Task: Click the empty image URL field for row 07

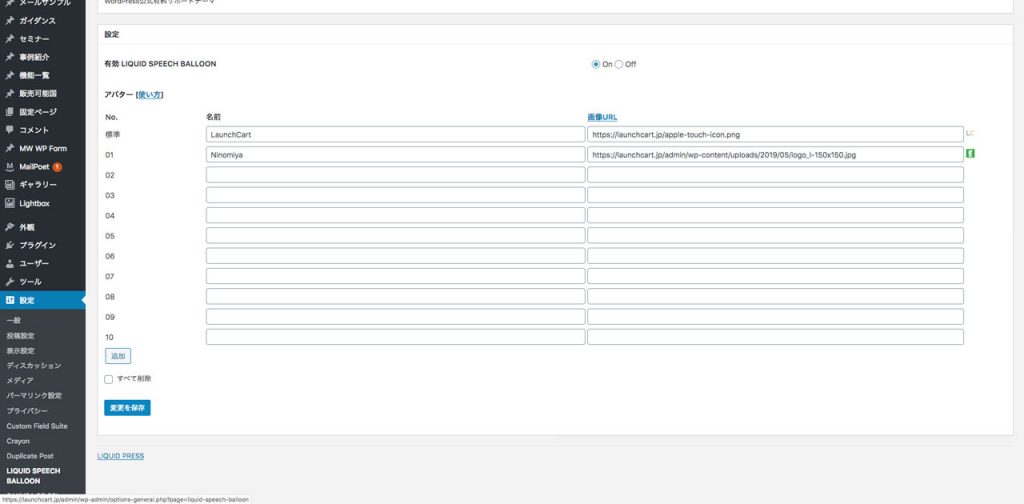Action: [x=775, y=276]
